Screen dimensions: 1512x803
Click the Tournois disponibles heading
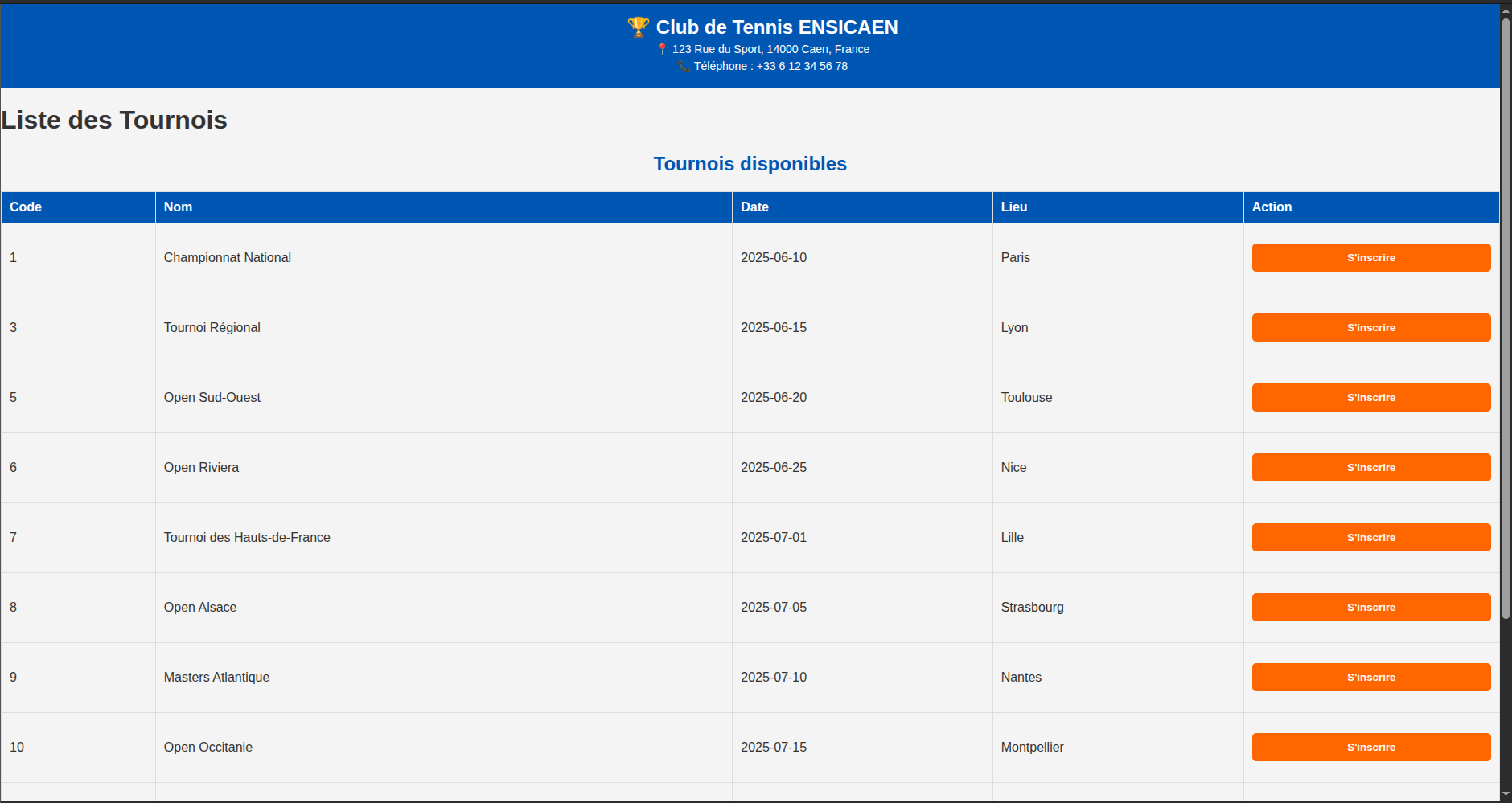pyautogui.click(x=750, y=164)
